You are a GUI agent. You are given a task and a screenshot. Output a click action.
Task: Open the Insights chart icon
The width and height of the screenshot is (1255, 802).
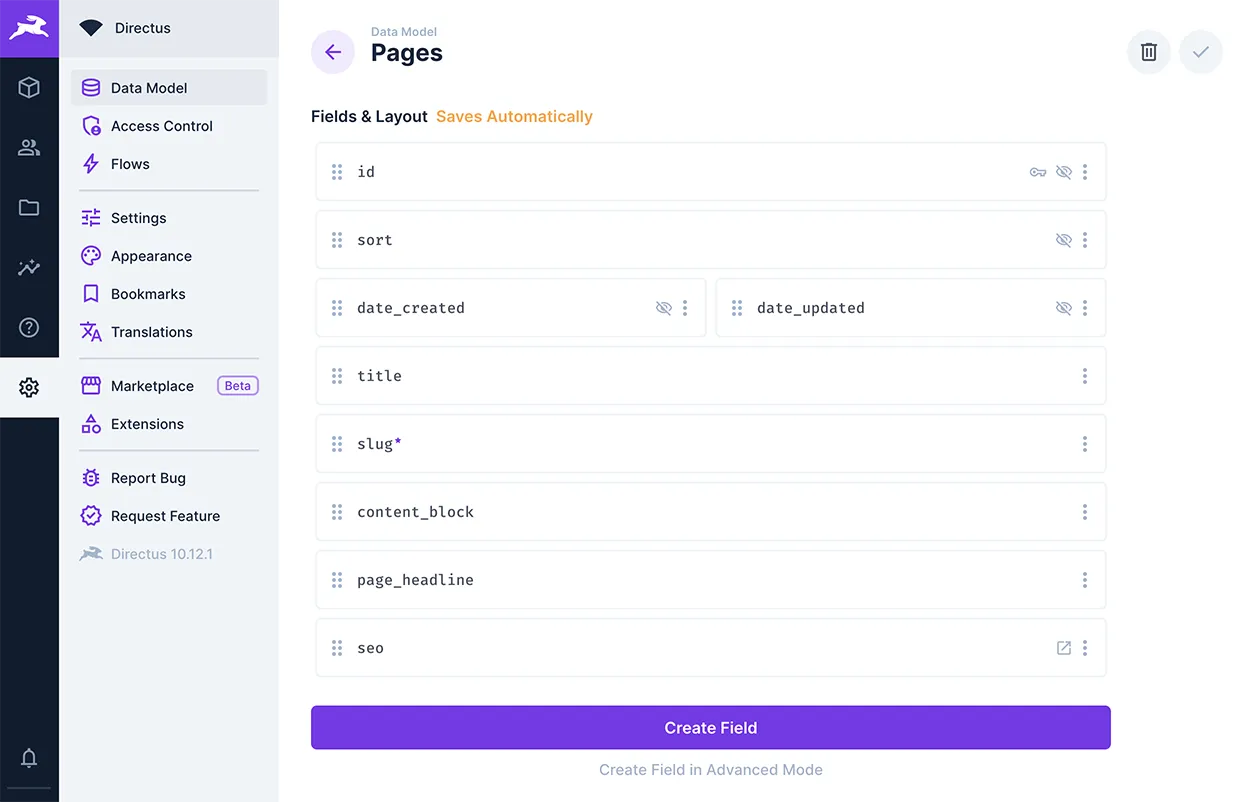point(29,268)
